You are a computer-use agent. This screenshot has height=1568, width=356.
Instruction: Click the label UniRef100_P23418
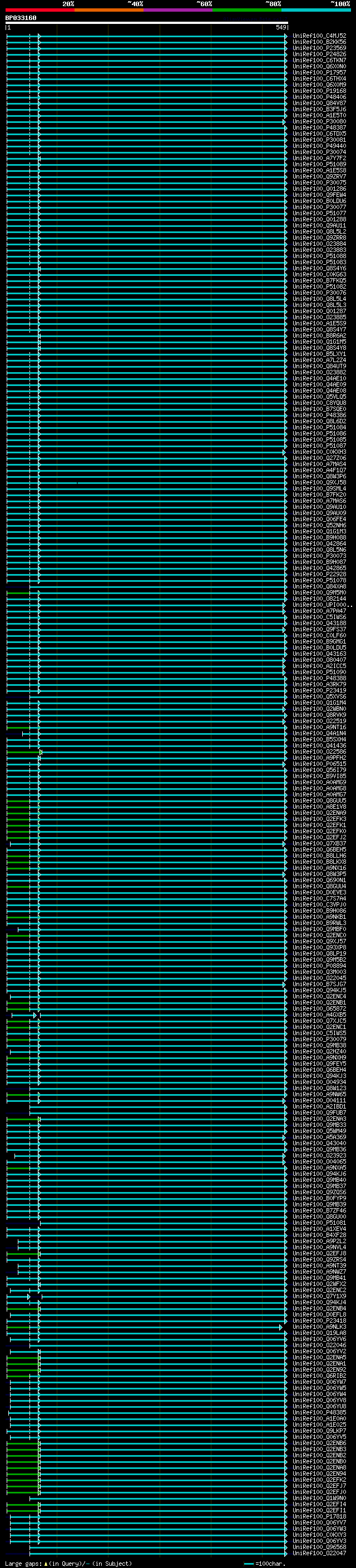click(319, 1320)
